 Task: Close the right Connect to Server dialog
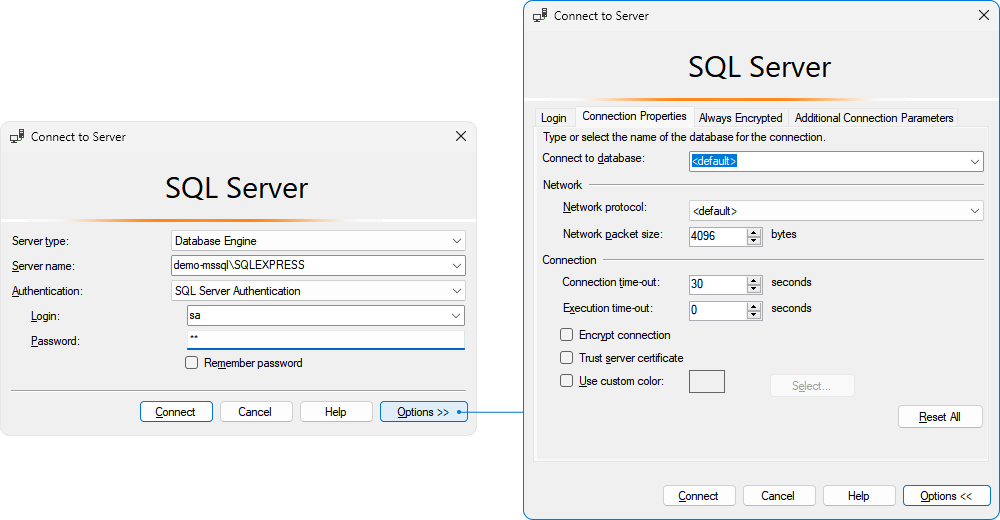(984, 15)
